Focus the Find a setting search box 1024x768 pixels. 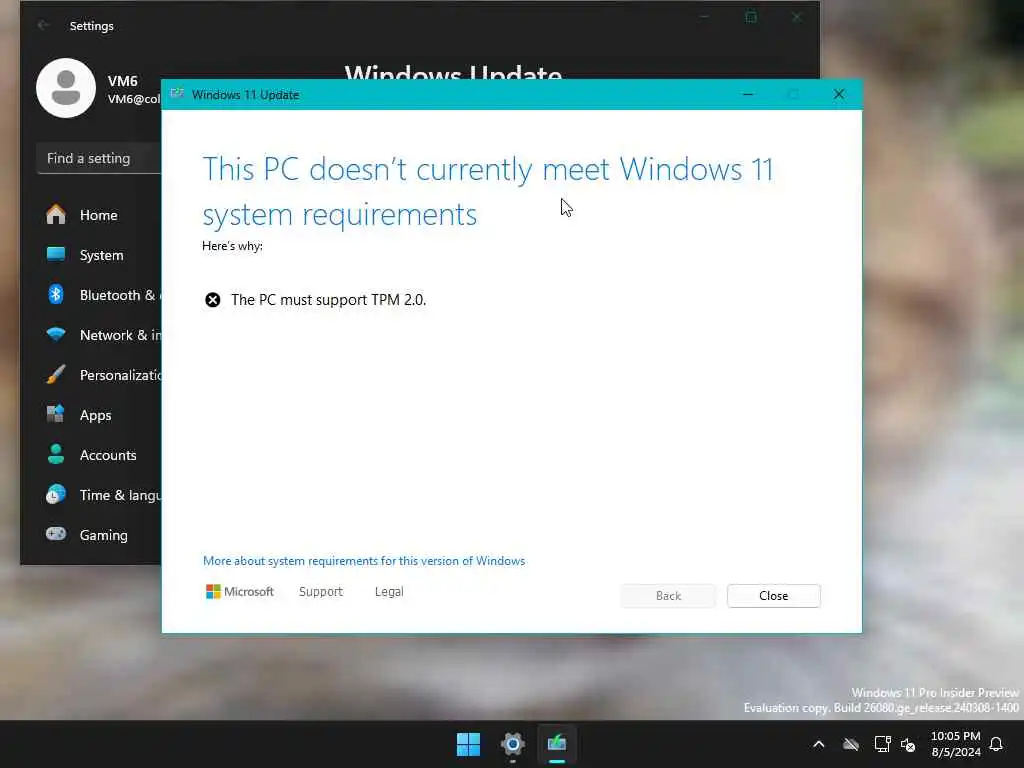tap(99, 158)
